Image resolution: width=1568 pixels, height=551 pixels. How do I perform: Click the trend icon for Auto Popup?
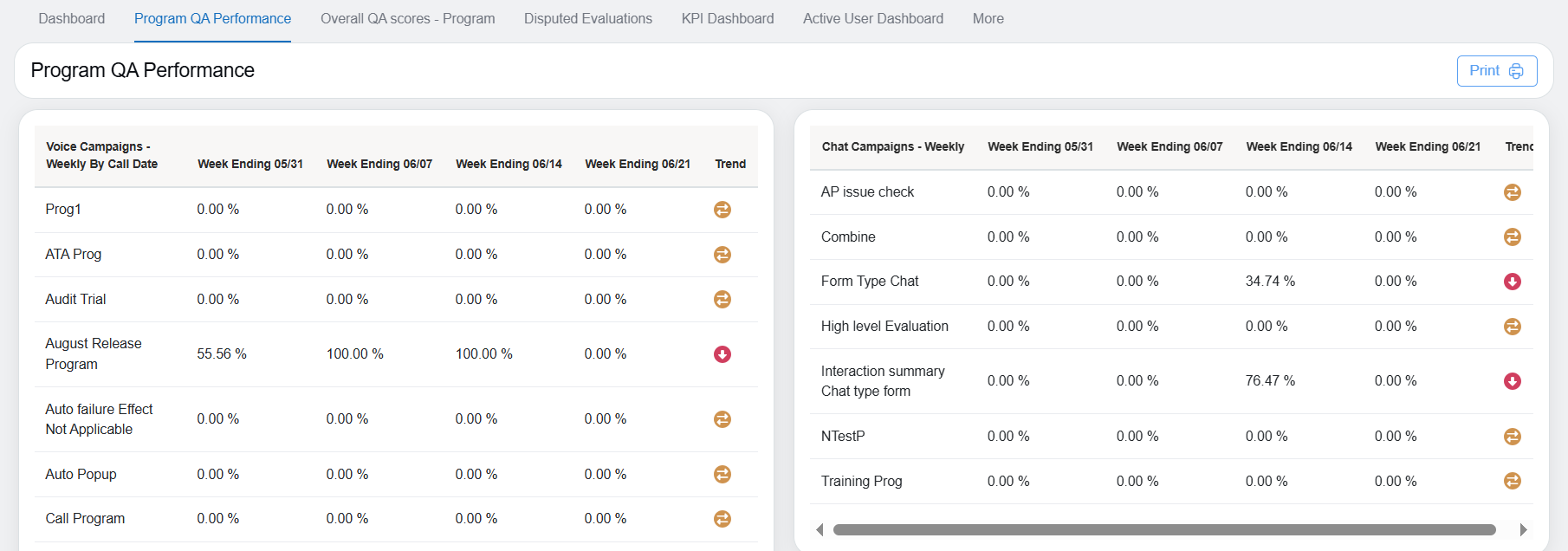(x=722, y=474)
